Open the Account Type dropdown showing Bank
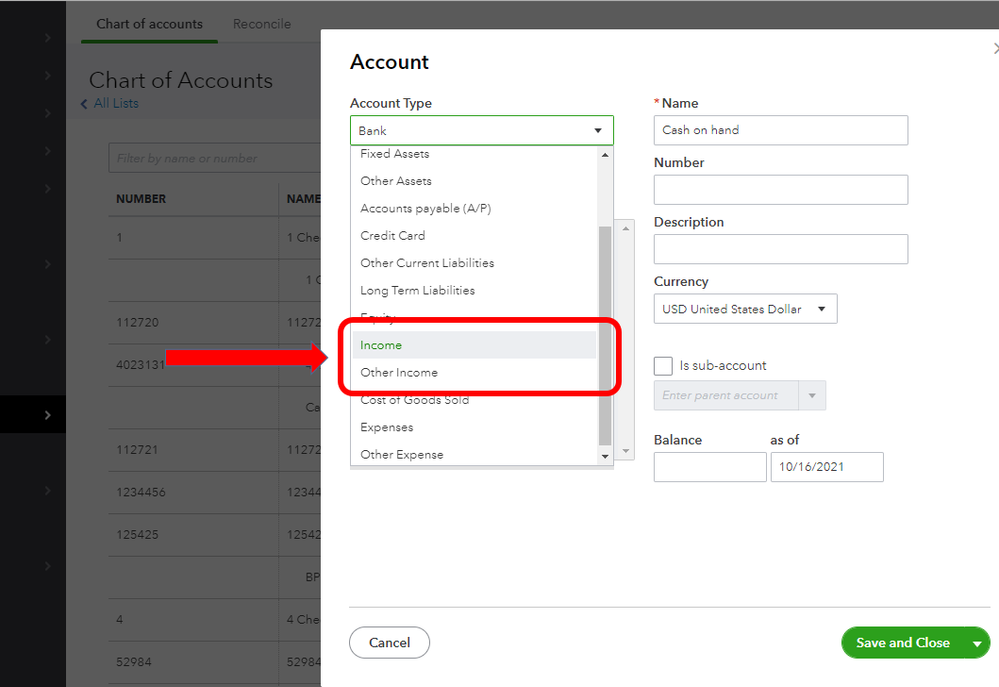 click(481, 131)
